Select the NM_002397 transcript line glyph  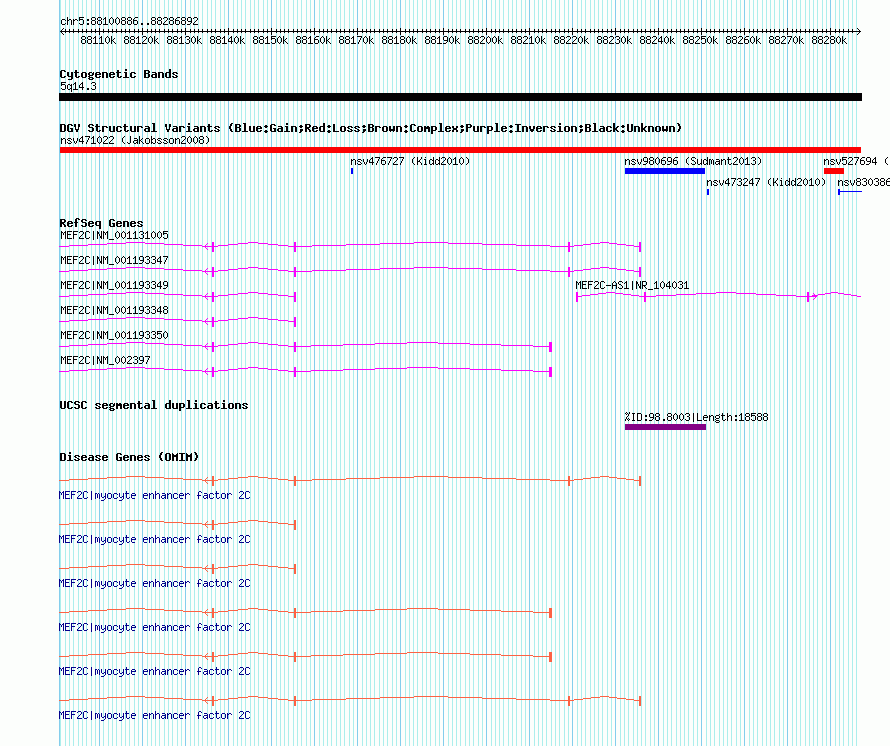pyautogui.click(x=305, y=371)
